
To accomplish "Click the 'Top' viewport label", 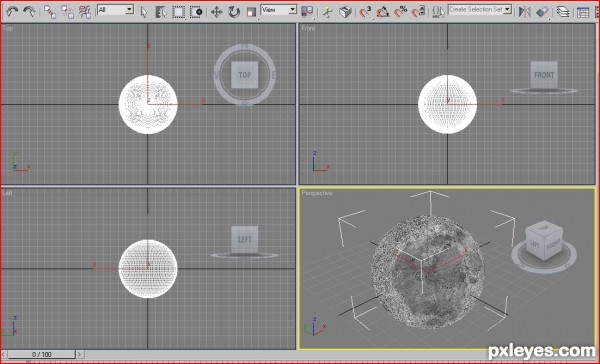I will click(7, 28).
